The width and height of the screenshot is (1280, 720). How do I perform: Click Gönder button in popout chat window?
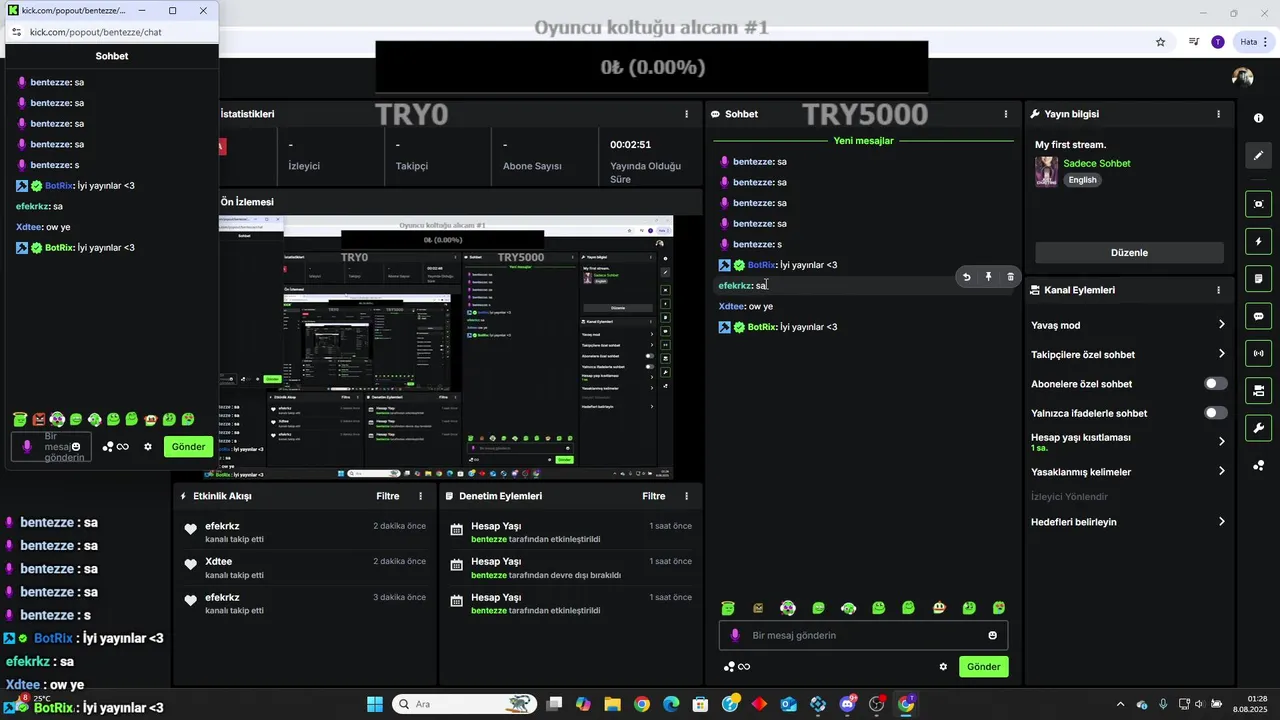point(188,447)
